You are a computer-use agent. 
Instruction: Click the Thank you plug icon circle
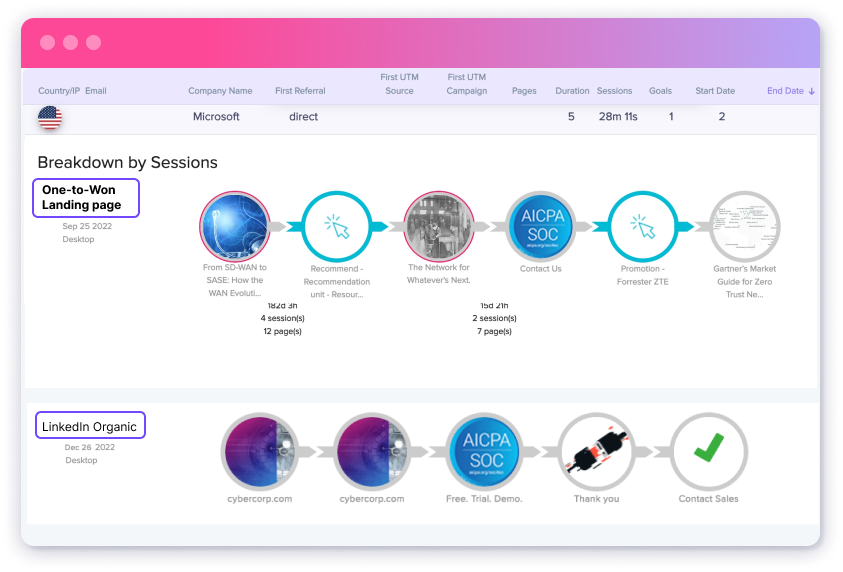[597, 452]
